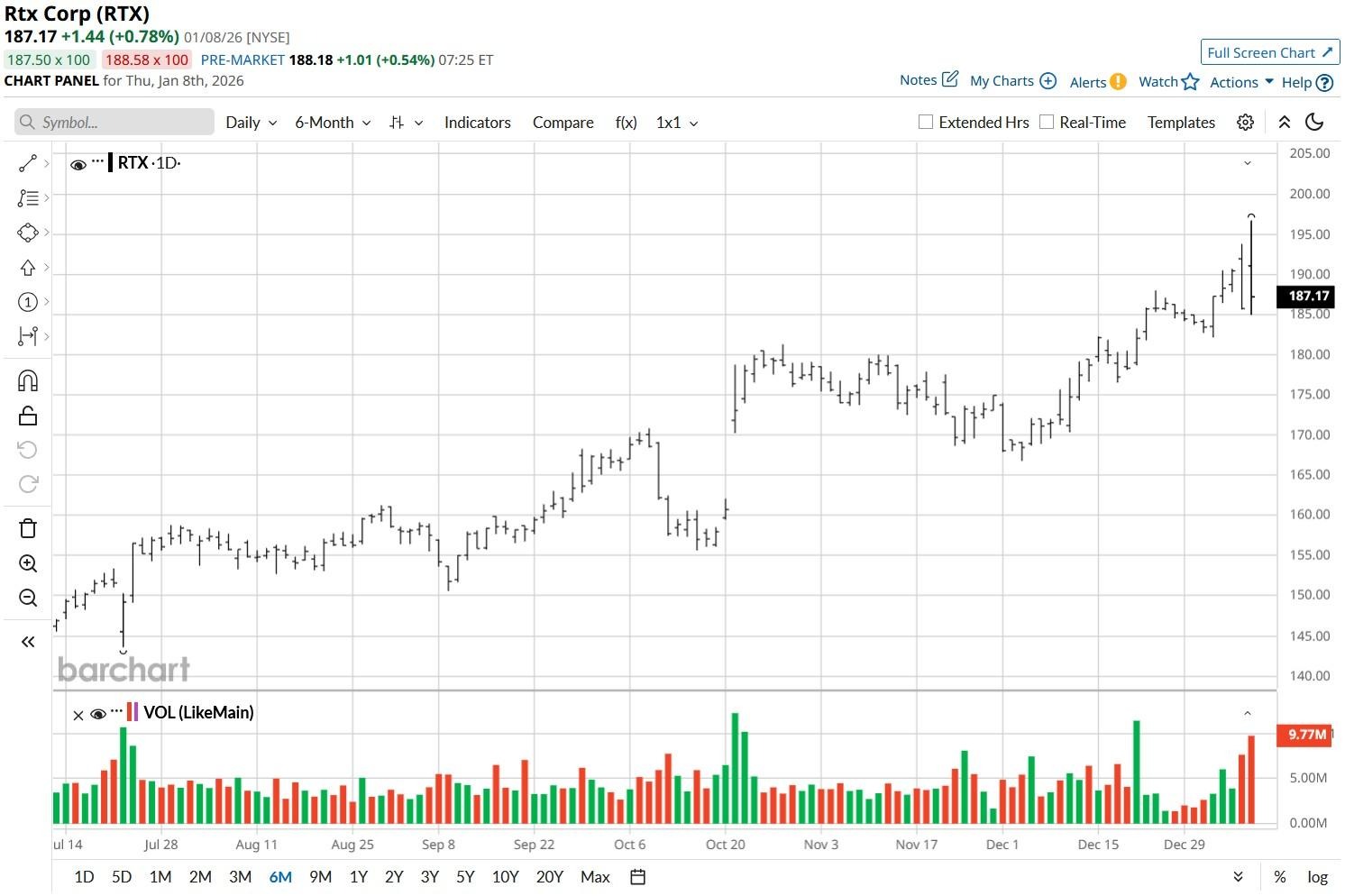Select the 2M time range

pyautogui.click(x=200, y=877)
